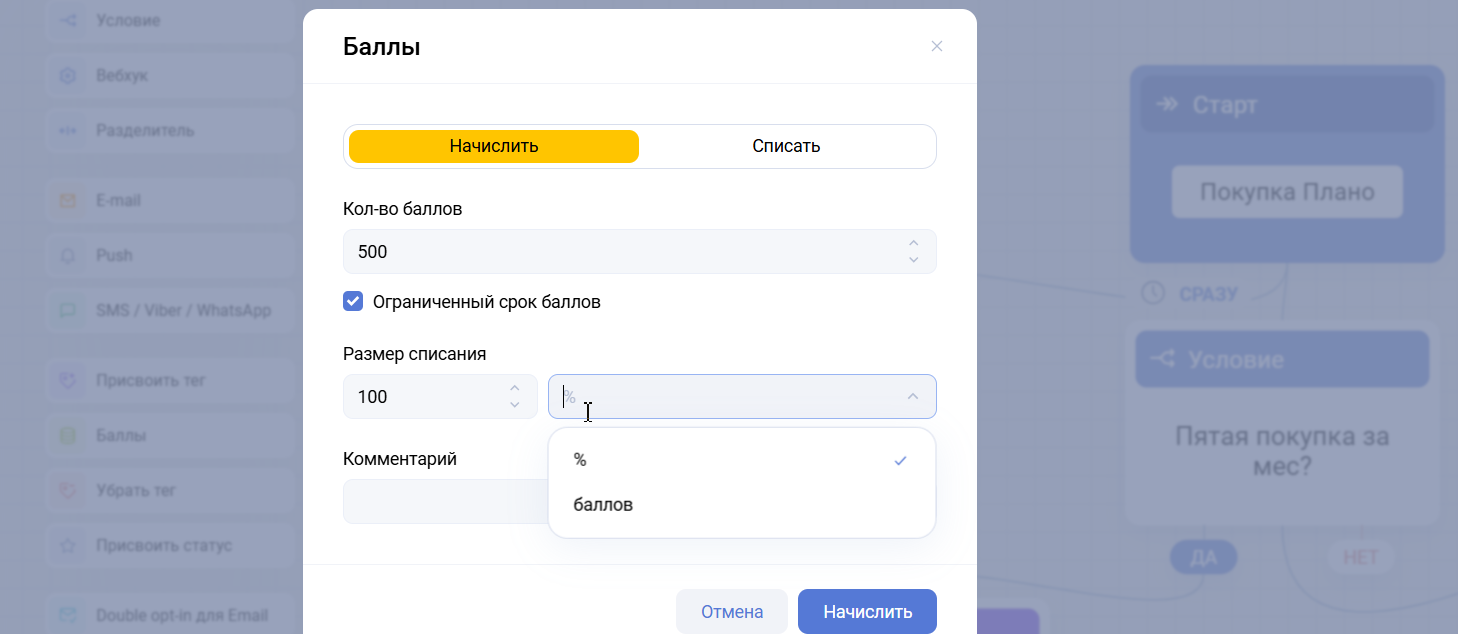The width and height of the screenshot is (1458, 634).
Task: Click the Вебхук icon in sidebar
Action: 68,76
